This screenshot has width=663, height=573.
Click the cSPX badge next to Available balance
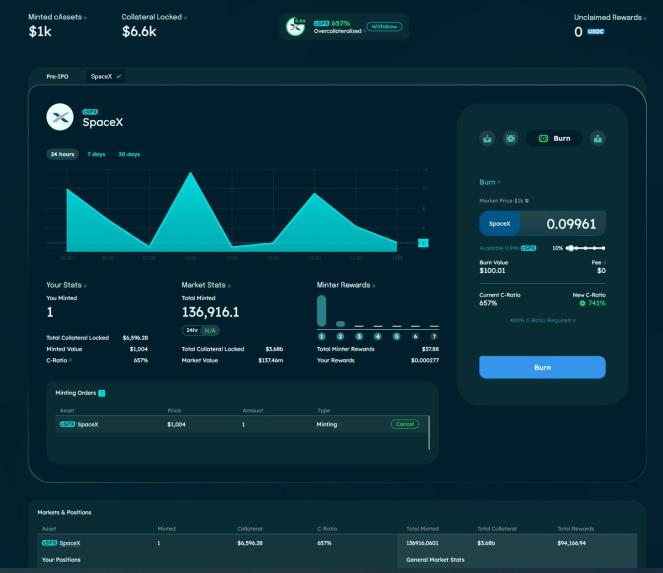(x=529, y=248)
